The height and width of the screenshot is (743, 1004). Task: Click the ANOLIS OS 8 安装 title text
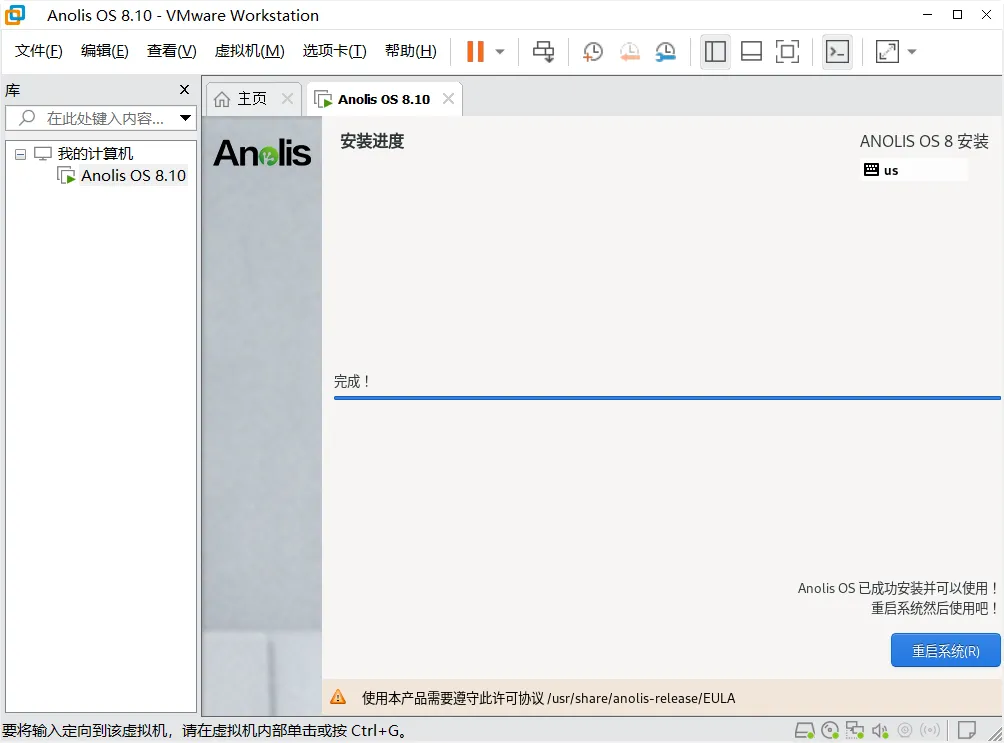coord(924,141)
